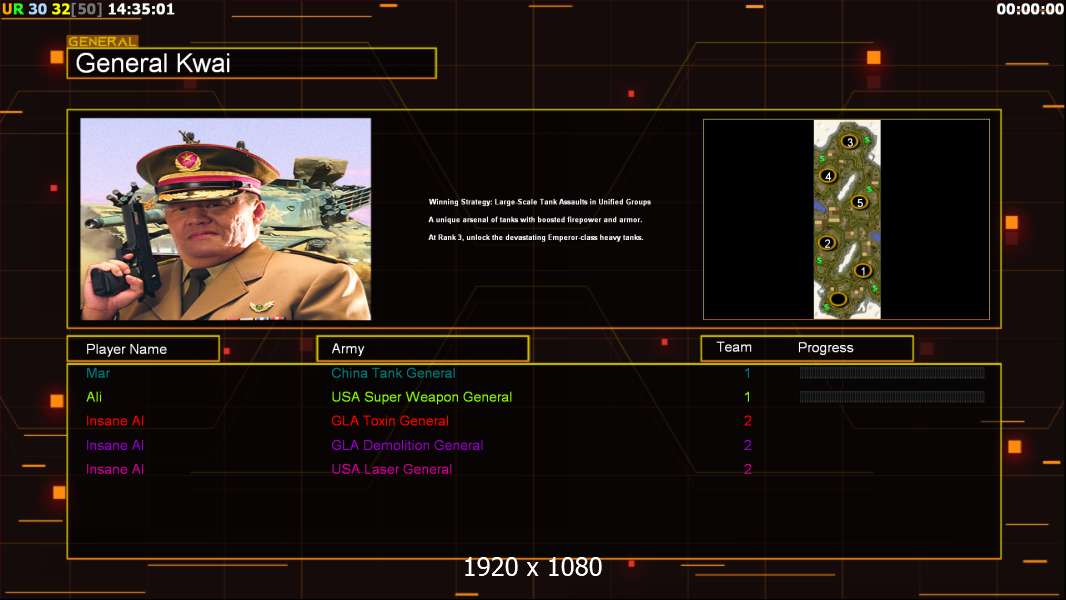Click start position 3 on the map
Image resolution: width=1066 pixels, height=600 pixels.
tap(849, 142)
